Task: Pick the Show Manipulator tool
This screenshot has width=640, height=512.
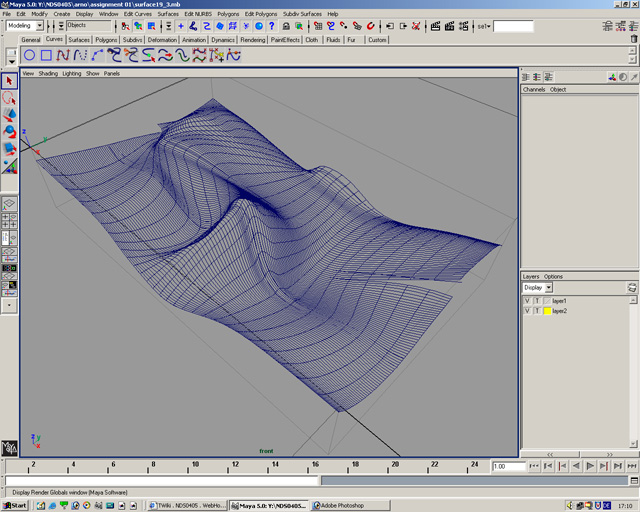Action: [9, 166]
